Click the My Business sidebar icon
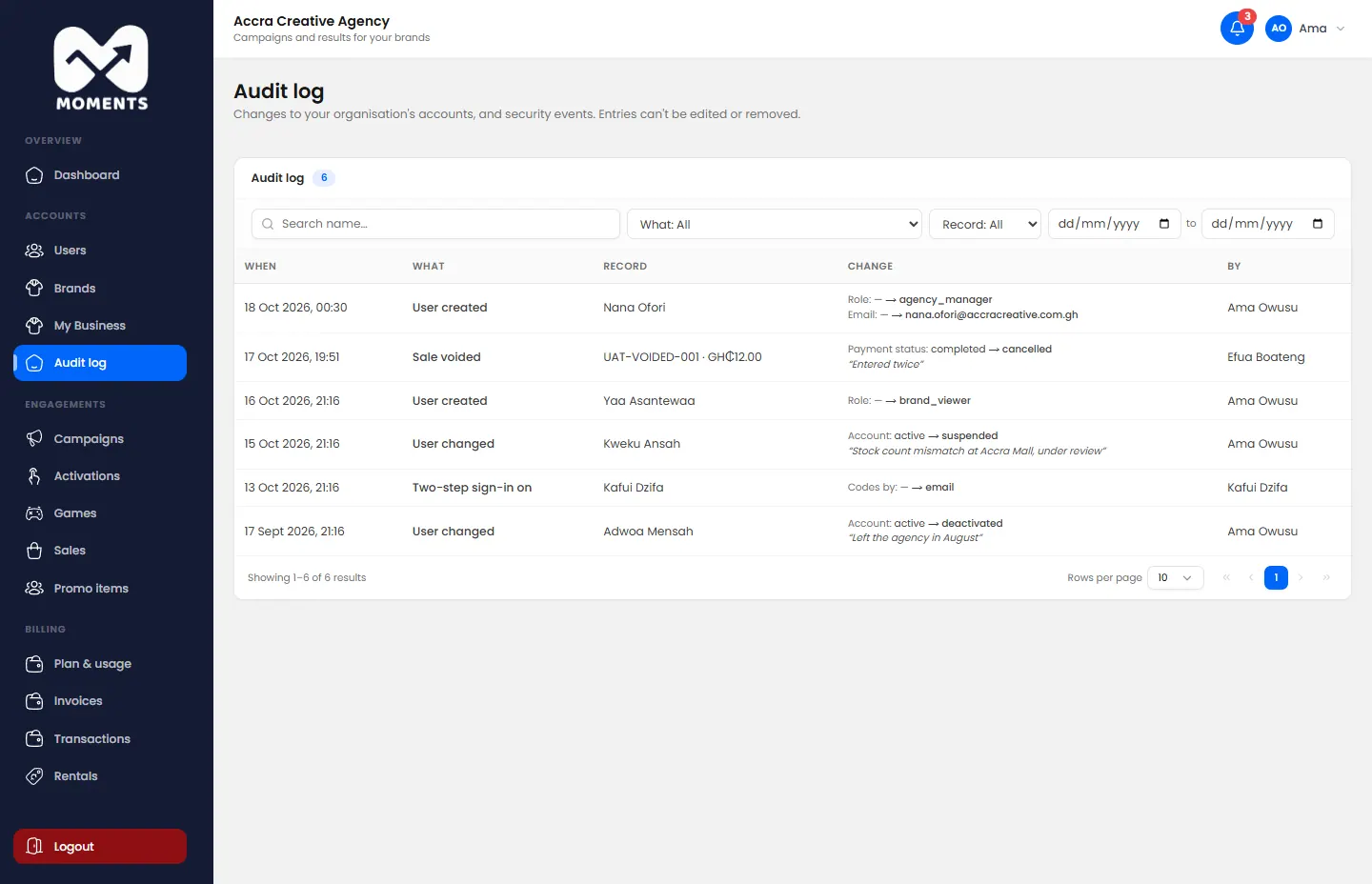Screen dimensions: 1372x884 point(34,326)
